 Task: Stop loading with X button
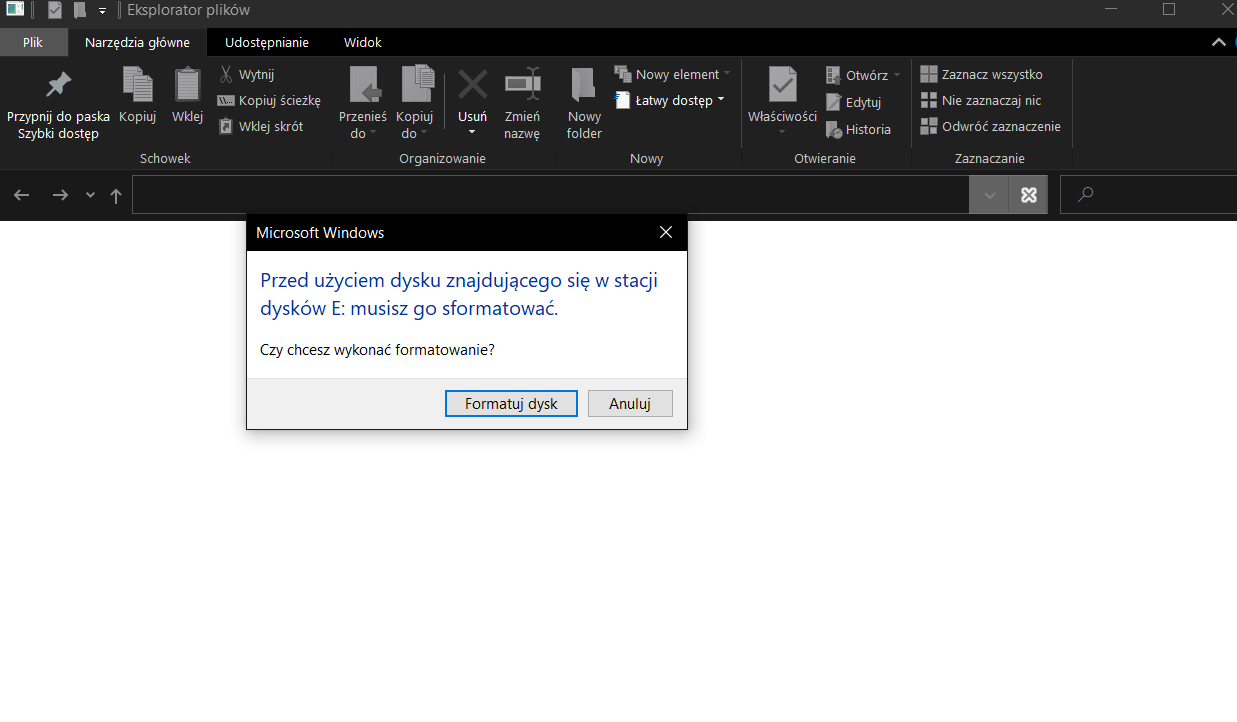coord(1029,195)
